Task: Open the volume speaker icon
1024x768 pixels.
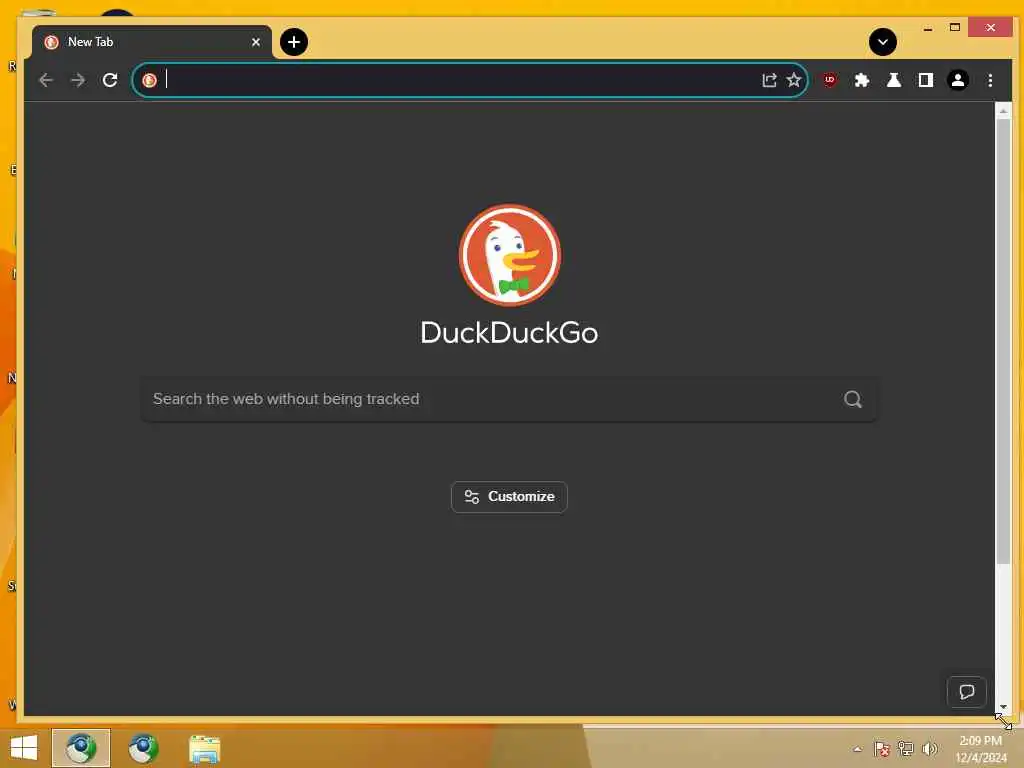Action: (x=929, y=749)
